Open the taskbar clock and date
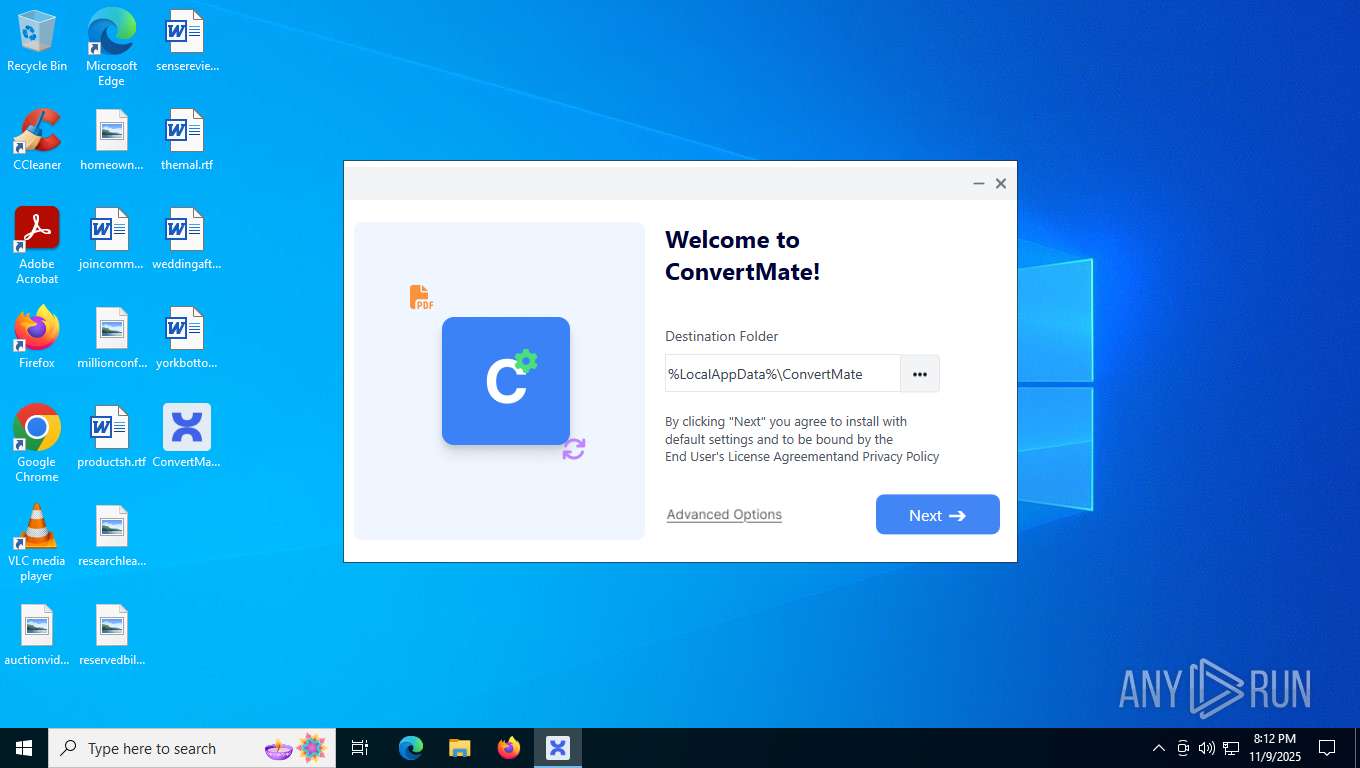The height and width of the screenshot is (768, 1360). (1274, 748)
